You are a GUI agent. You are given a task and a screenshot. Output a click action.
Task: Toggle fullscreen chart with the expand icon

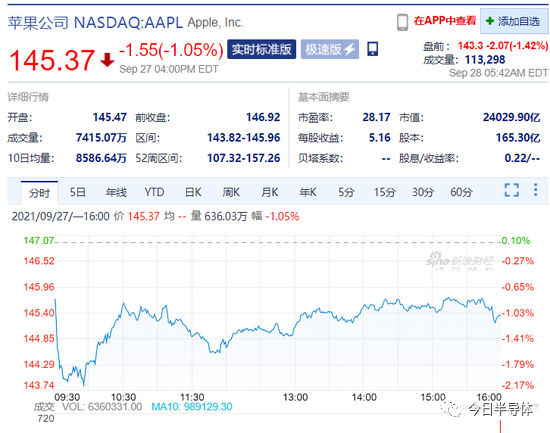pos(511,190)
